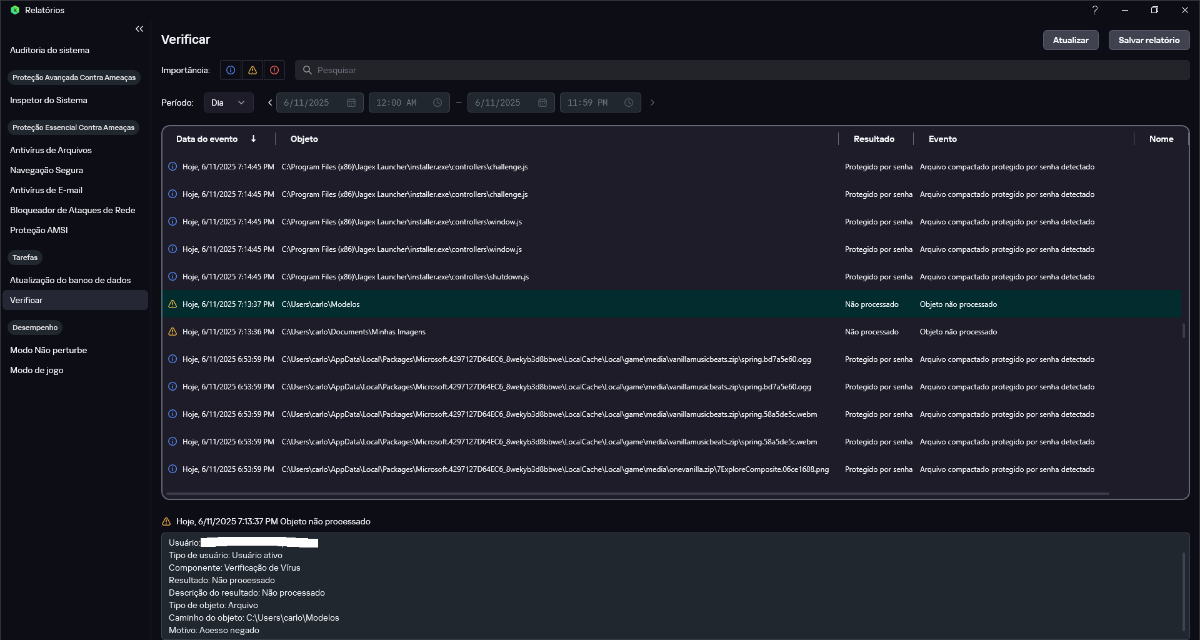This screenshot has width=1200, height=640.
Task: Open the calendar icon in the start date field
Action: click(x=351, y=103)
